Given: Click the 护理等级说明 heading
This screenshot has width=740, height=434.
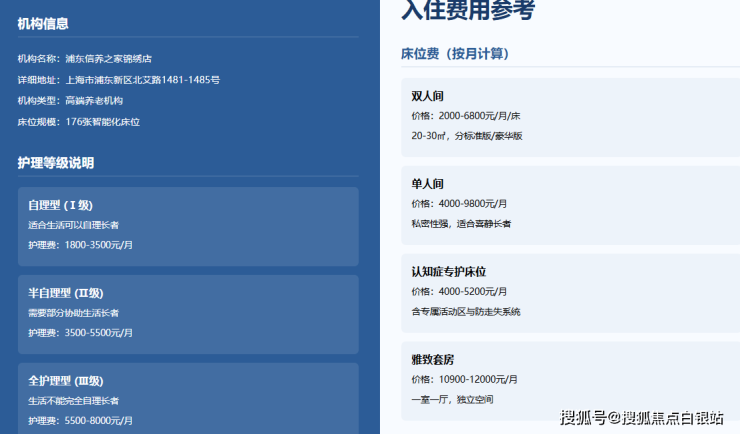Looking at the screenshot, I should coord(56,163).
